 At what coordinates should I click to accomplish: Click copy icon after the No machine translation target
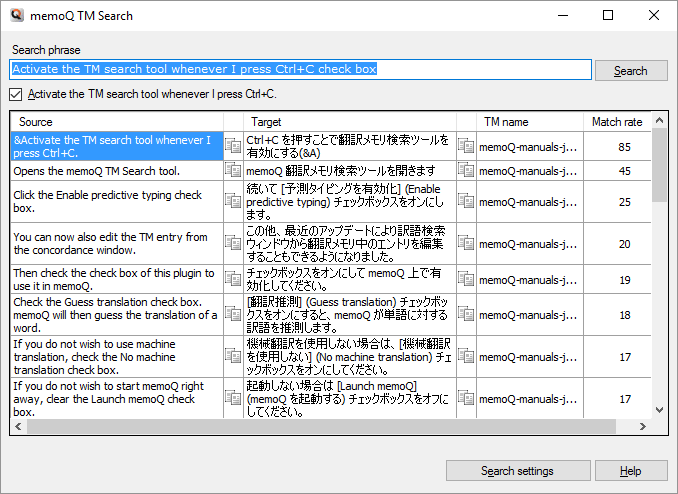[x=466, y=356]
